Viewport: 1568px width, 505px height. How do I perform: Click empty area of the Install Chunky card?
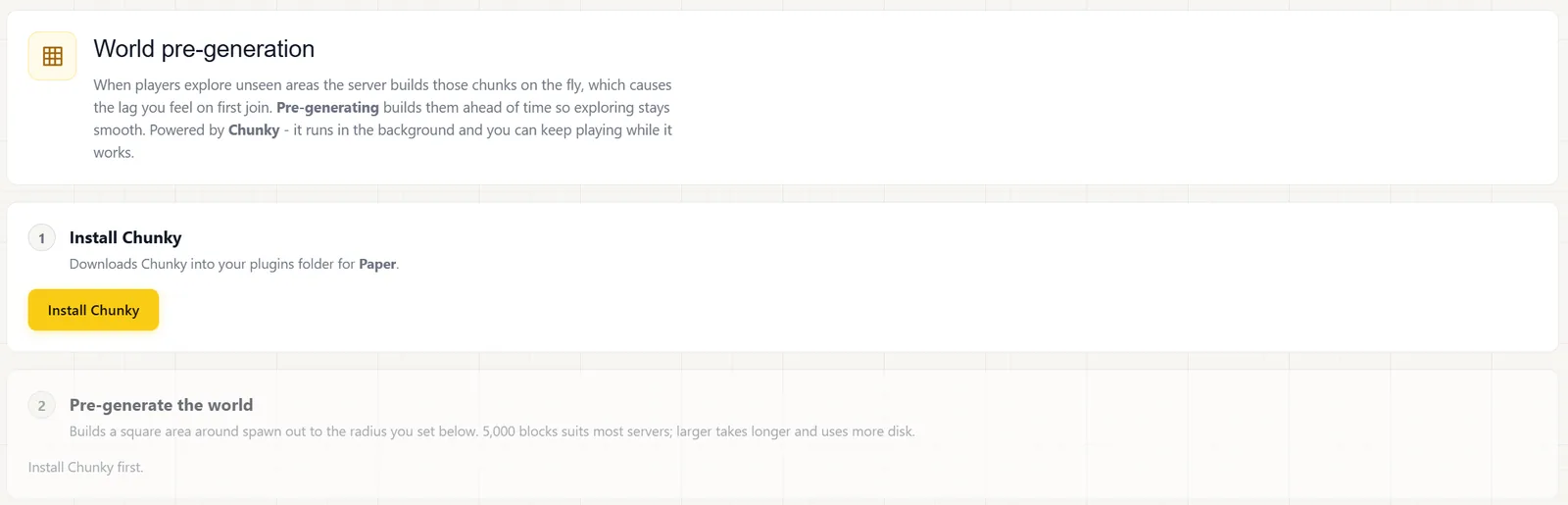(x=882, y=294)
